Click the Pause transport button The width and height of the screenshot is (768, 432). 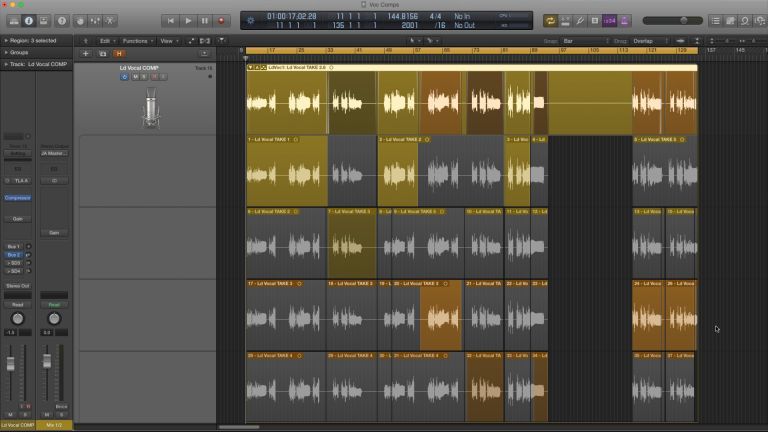[204, 20]
